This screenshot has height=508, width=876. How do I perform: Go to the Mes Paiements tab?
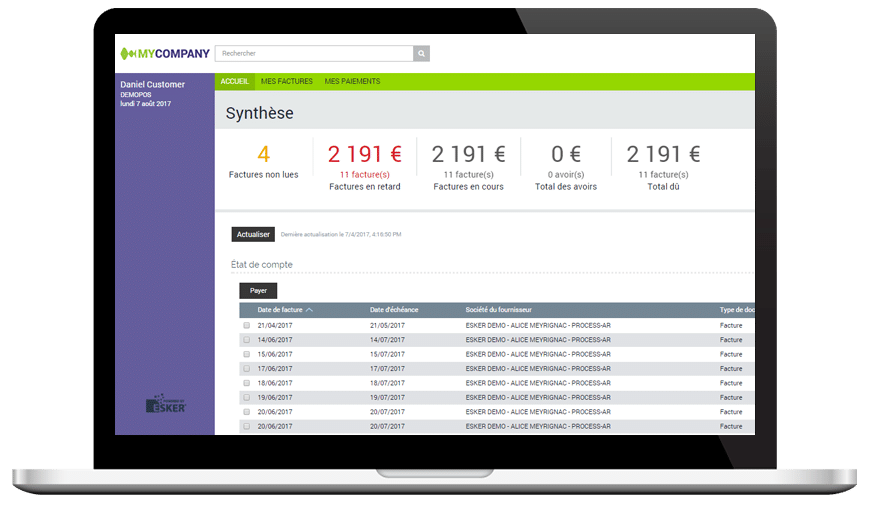352,81
